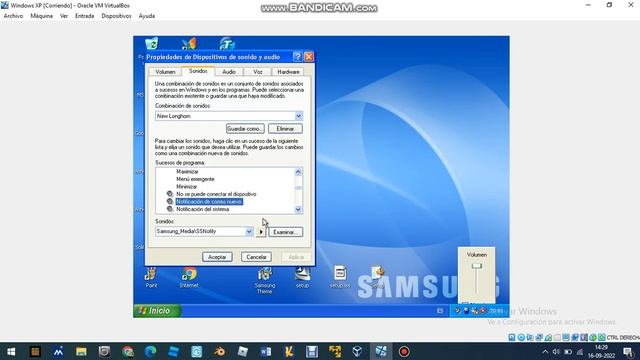Open the floppy disk app on taskbar
Viewport: 640px width, 360px height.
pos(312,351)
